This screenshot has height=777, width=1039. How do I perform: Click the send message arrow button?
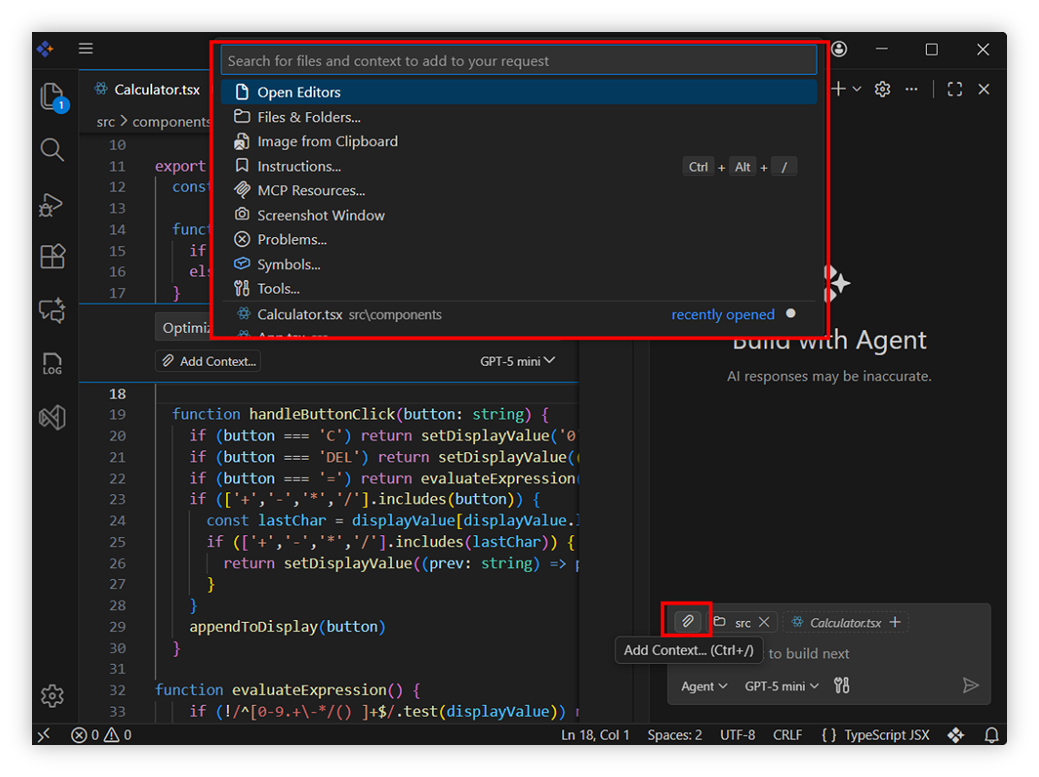pyautogui.click(x=970, y=685)
